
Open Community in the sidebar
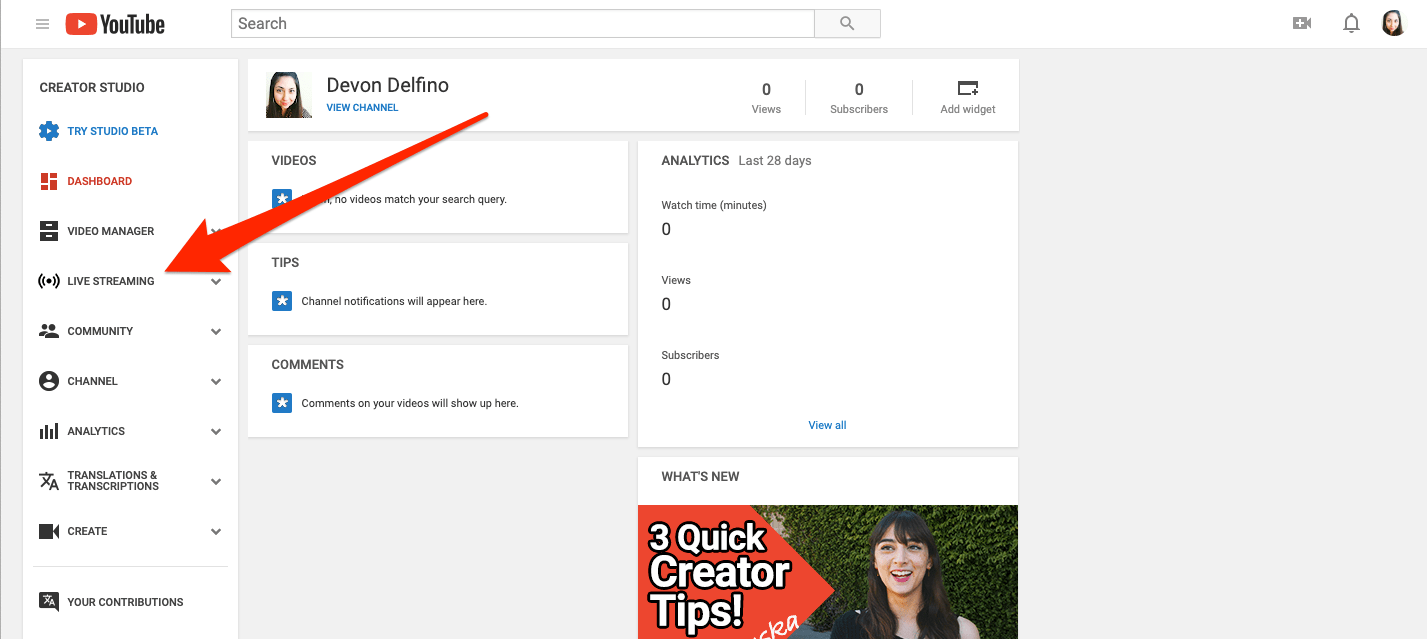coord(100,331)
